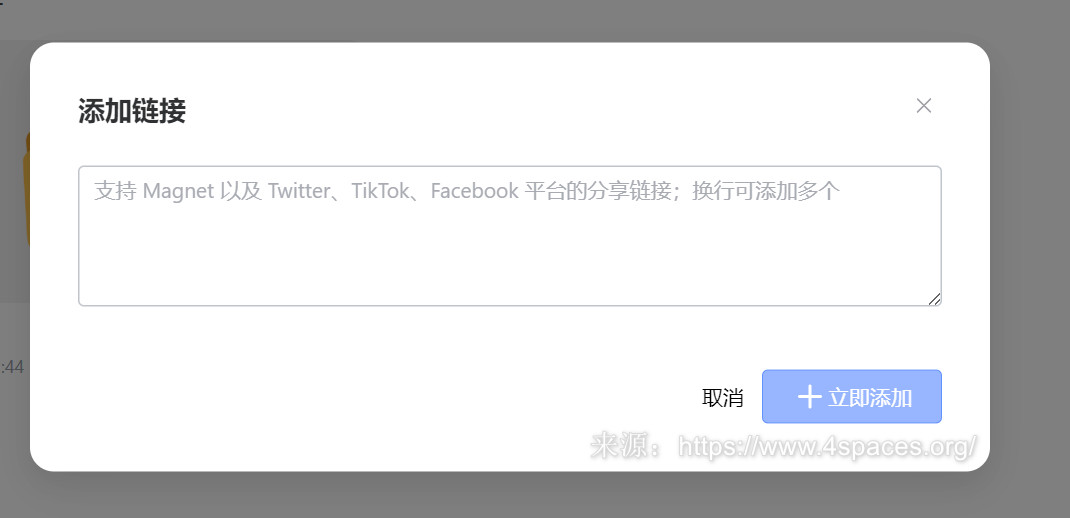Click the plus icon on 立即添加 button
Image resolution: width=1070 pixels, height=518 pixels.
tap(809, 397)
